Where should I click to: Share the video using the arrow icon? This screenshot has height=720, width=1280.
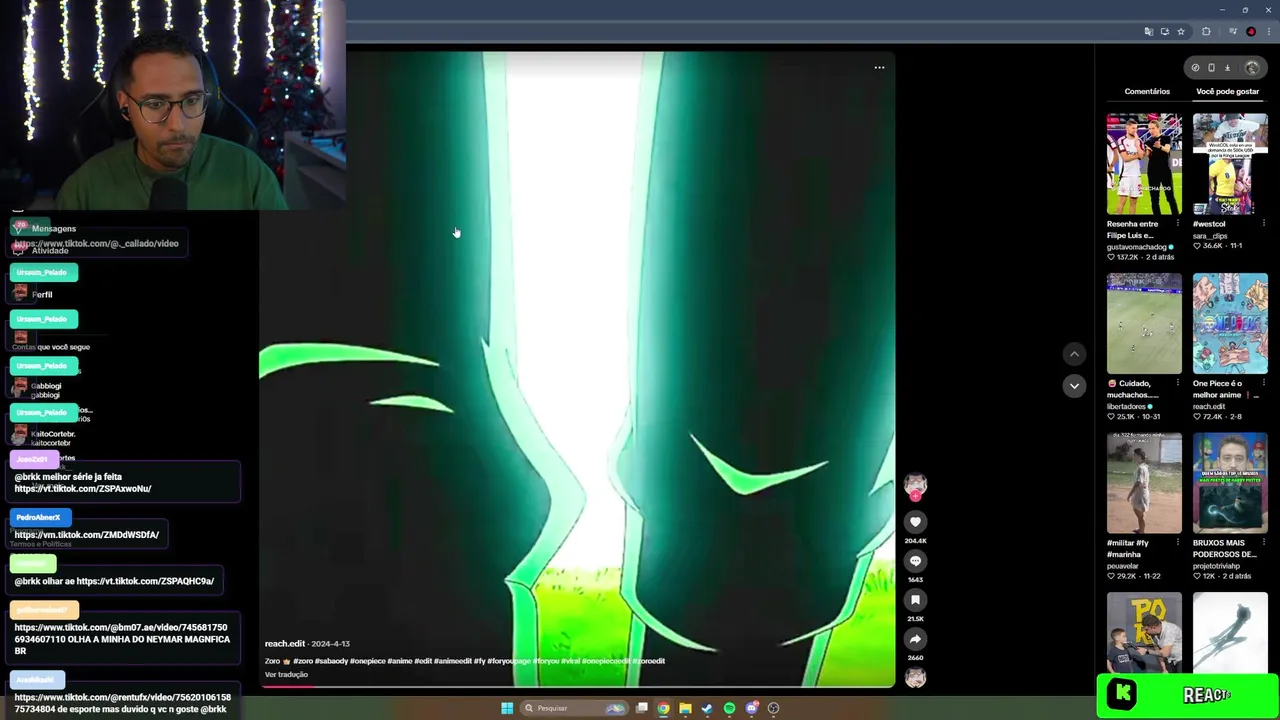(915, 639)
